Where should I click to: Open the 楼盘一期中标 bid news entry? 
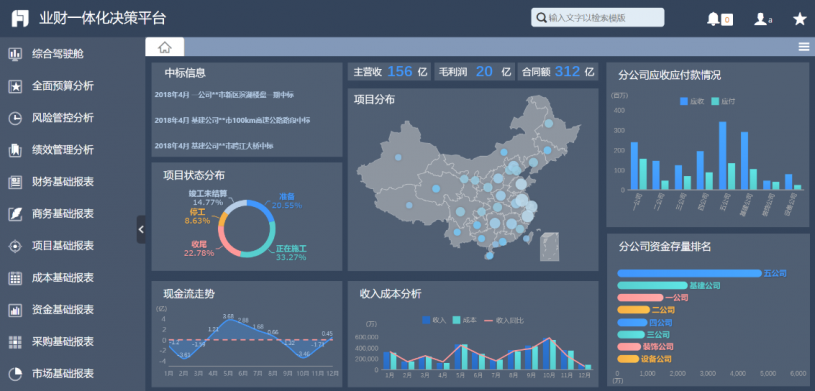[224, 95]
